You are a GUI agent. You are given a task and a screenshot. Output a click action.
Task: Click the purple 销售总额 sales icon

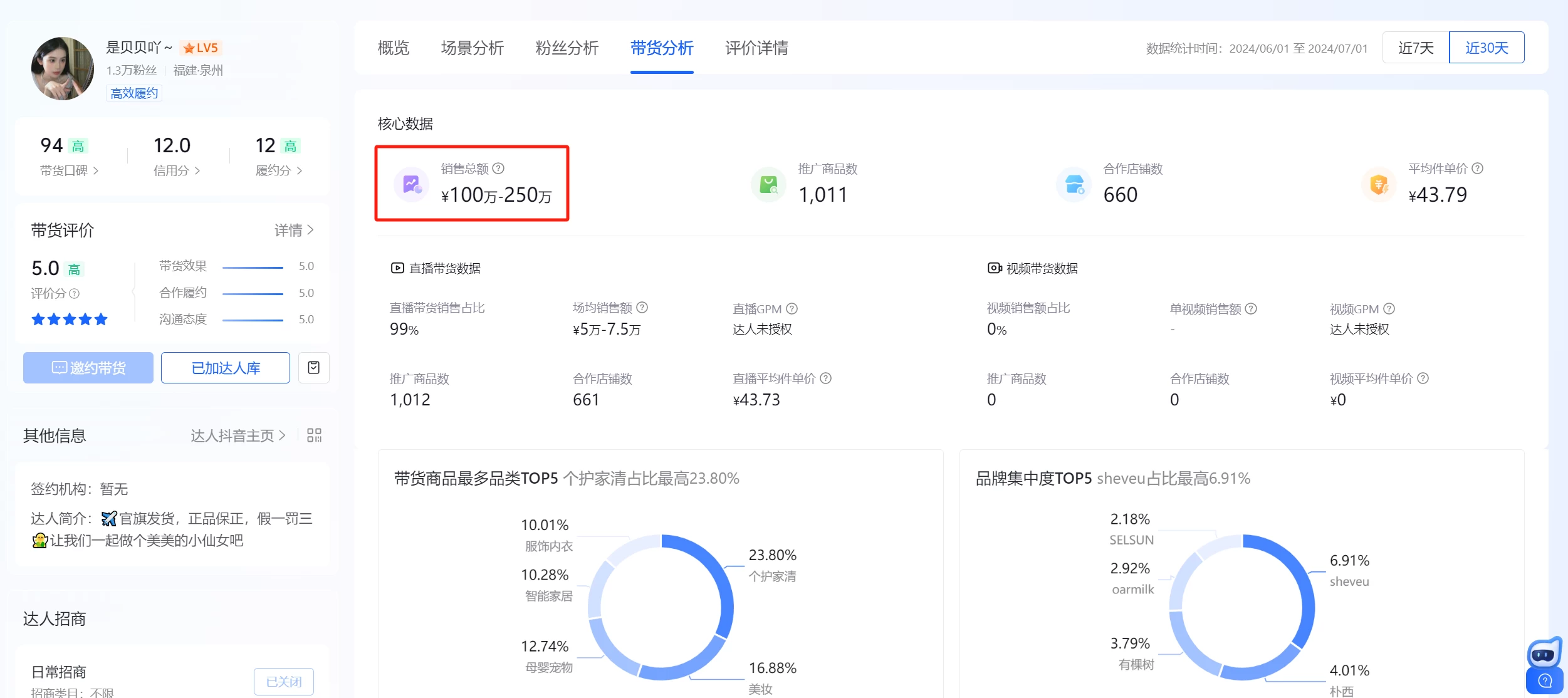point(410,184)
